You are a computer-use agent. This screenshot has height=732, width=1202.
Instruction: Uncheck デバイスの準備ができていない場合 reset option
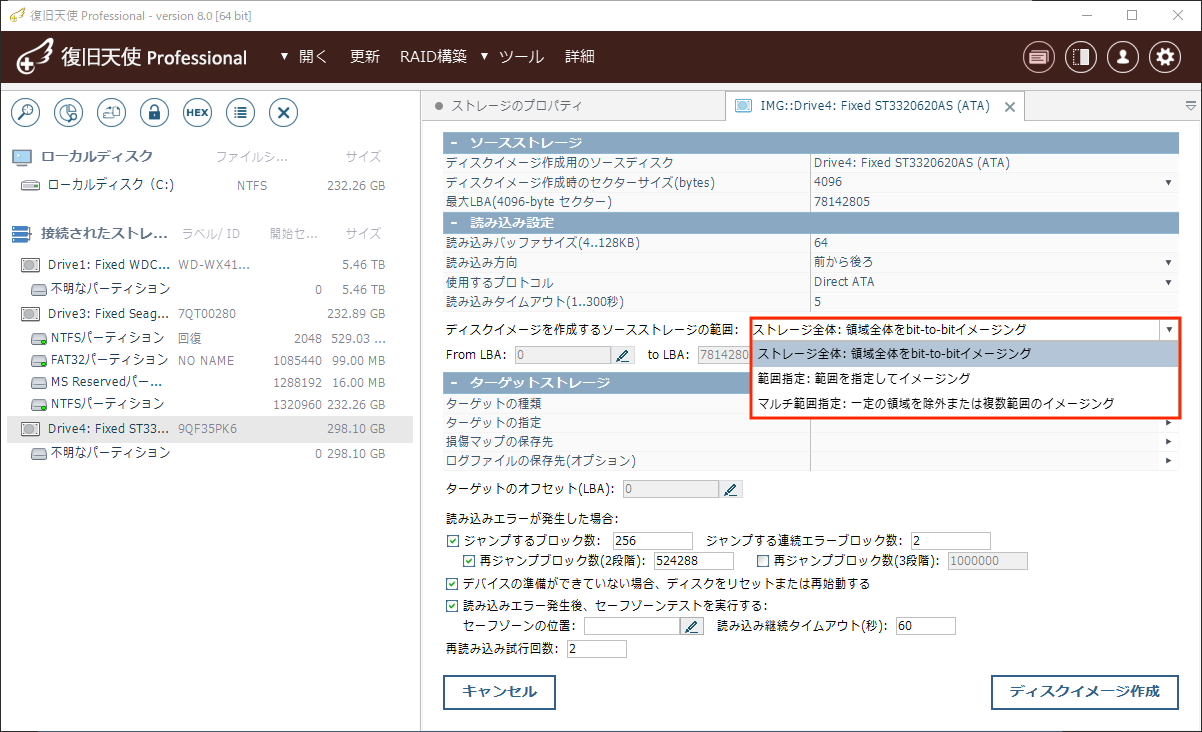pos(453,583)
